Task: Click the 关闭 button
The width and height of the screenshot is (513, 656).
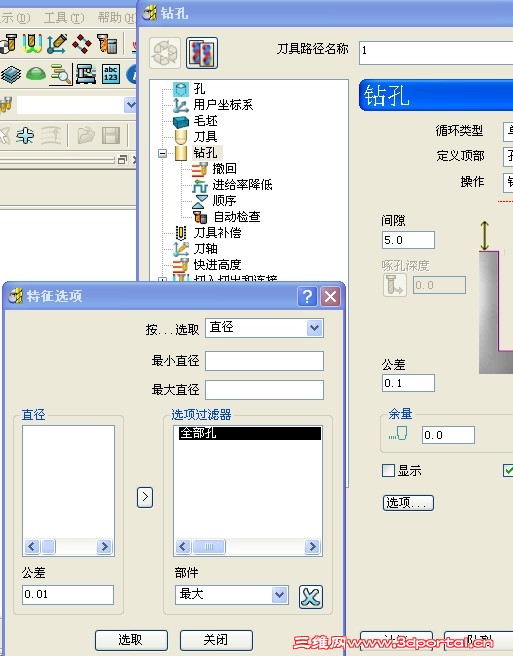Action: pos(216,640)
